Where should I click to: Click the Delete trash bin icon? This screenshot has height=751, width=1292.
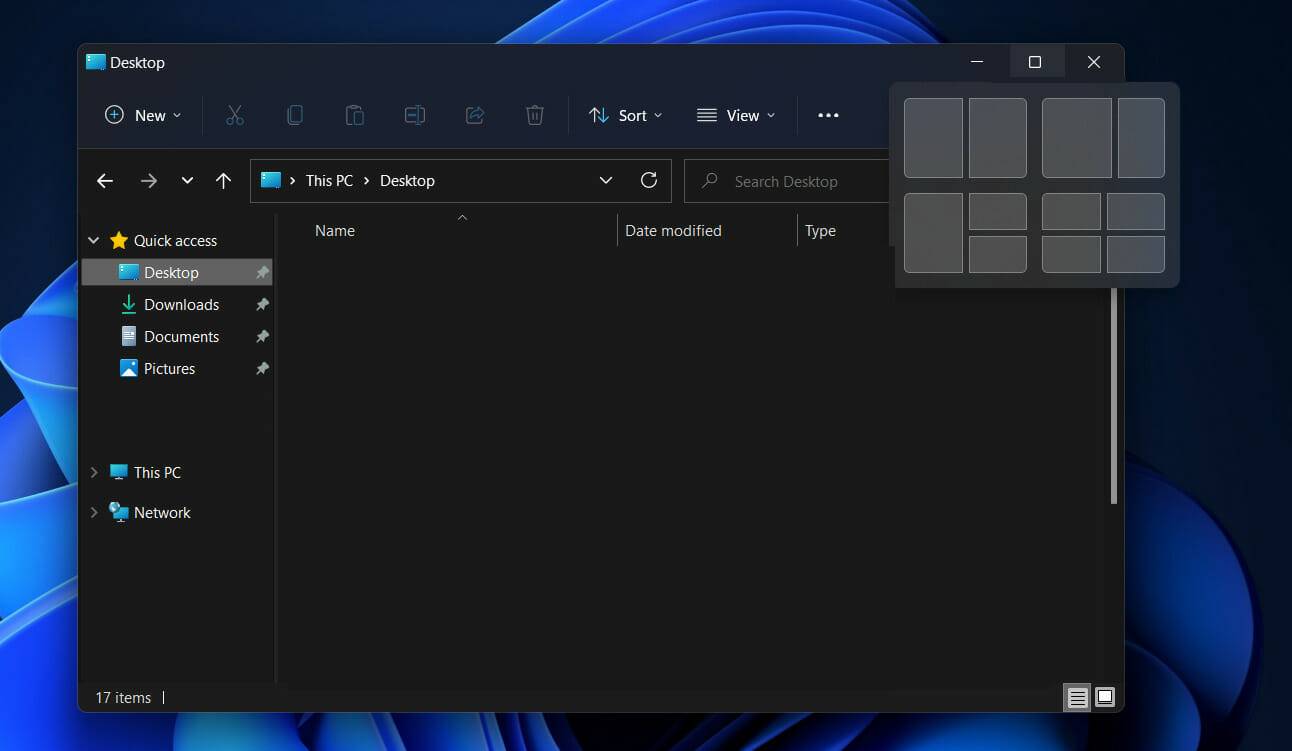pos(535,115)
